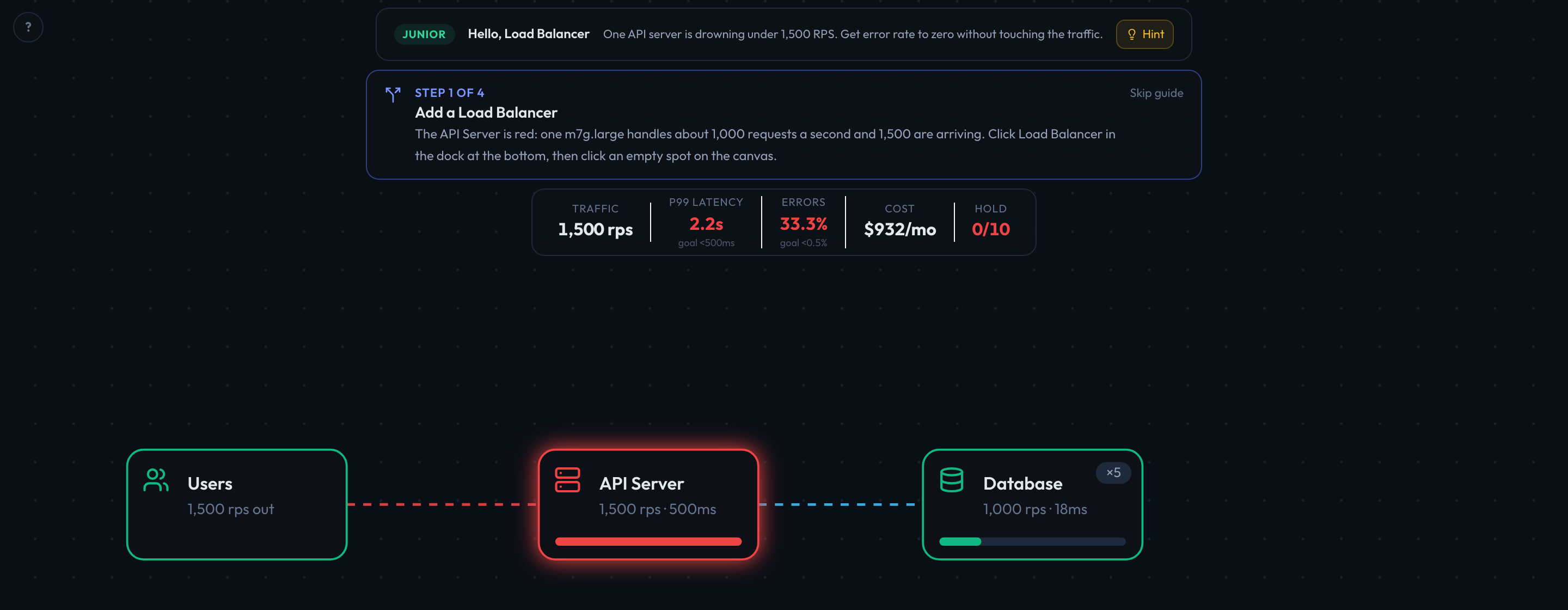The width and height of the screenshot is (1568, 610).
Task: Click the scenario description about 1,500 RPS
Action: (x=852, y=34)
